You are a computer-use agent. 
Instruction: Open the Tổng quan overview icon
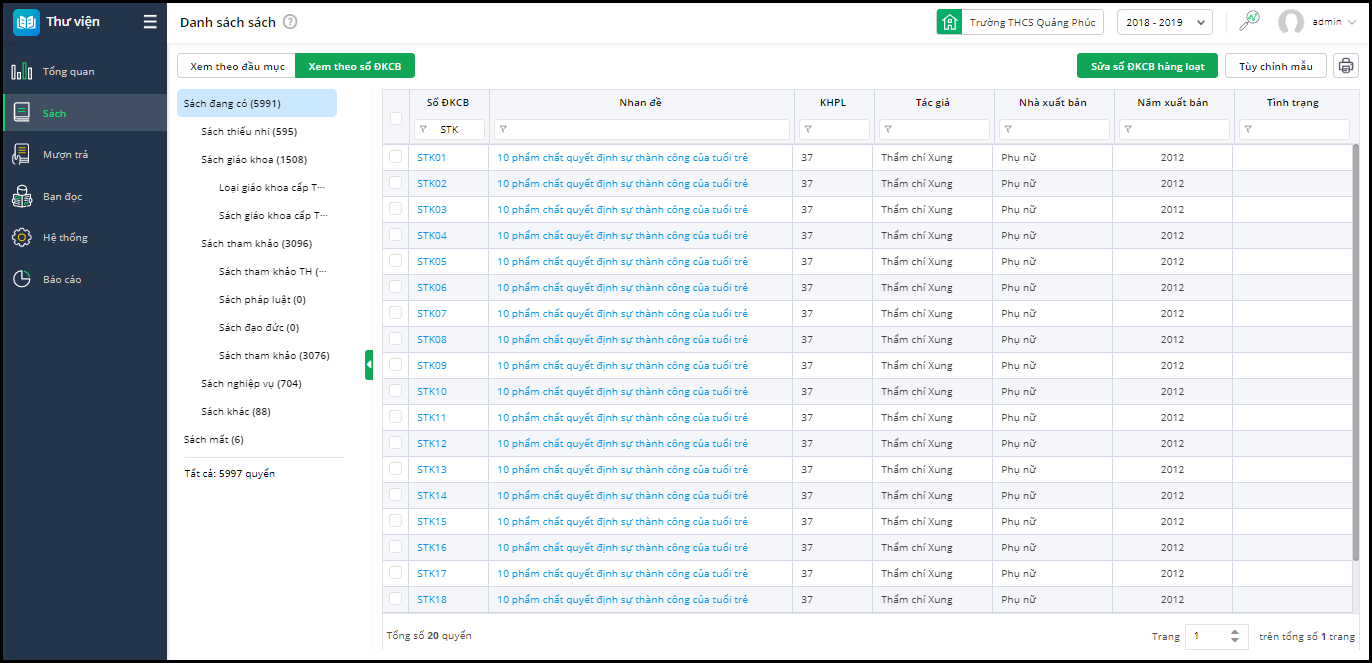[21, 72]
